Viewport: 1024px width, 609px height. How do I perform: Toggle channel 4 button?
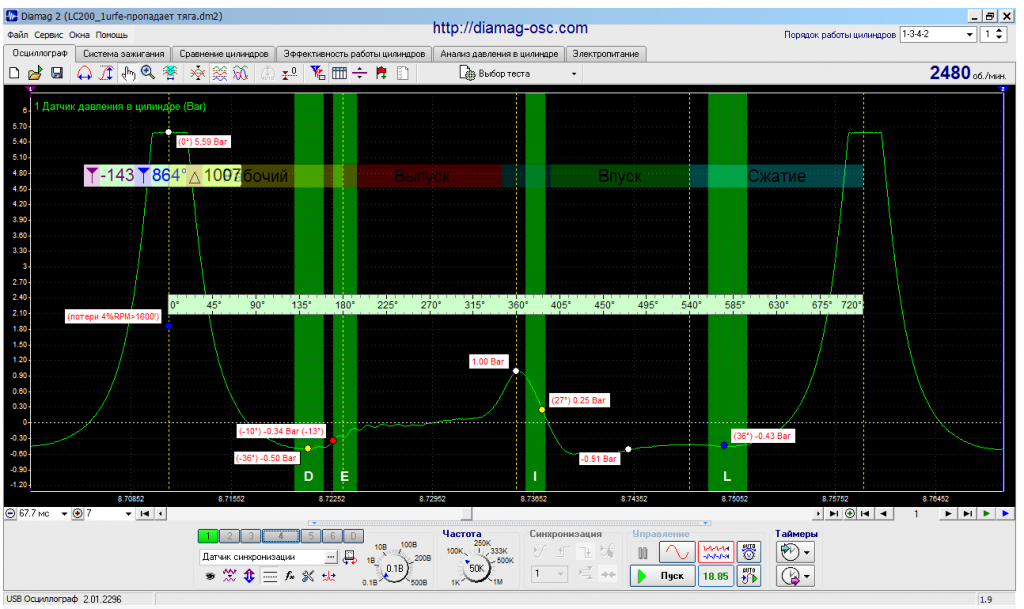coord(281,537)
